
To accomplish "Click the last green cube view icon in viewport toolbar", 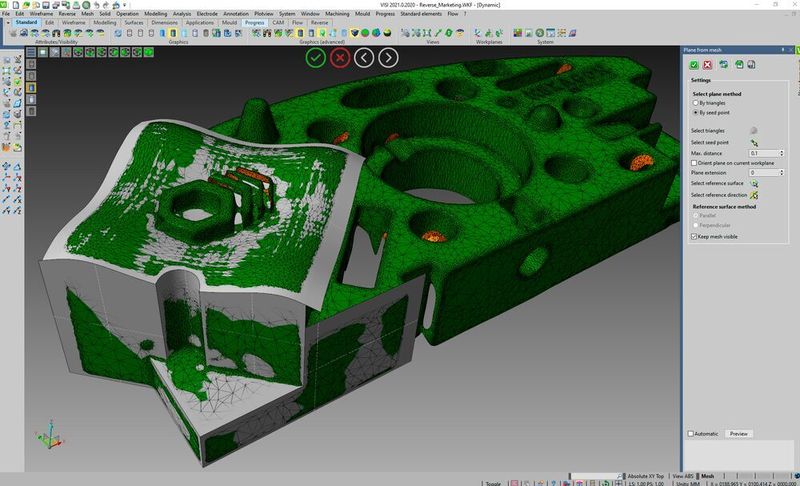I will click(148, 52).
